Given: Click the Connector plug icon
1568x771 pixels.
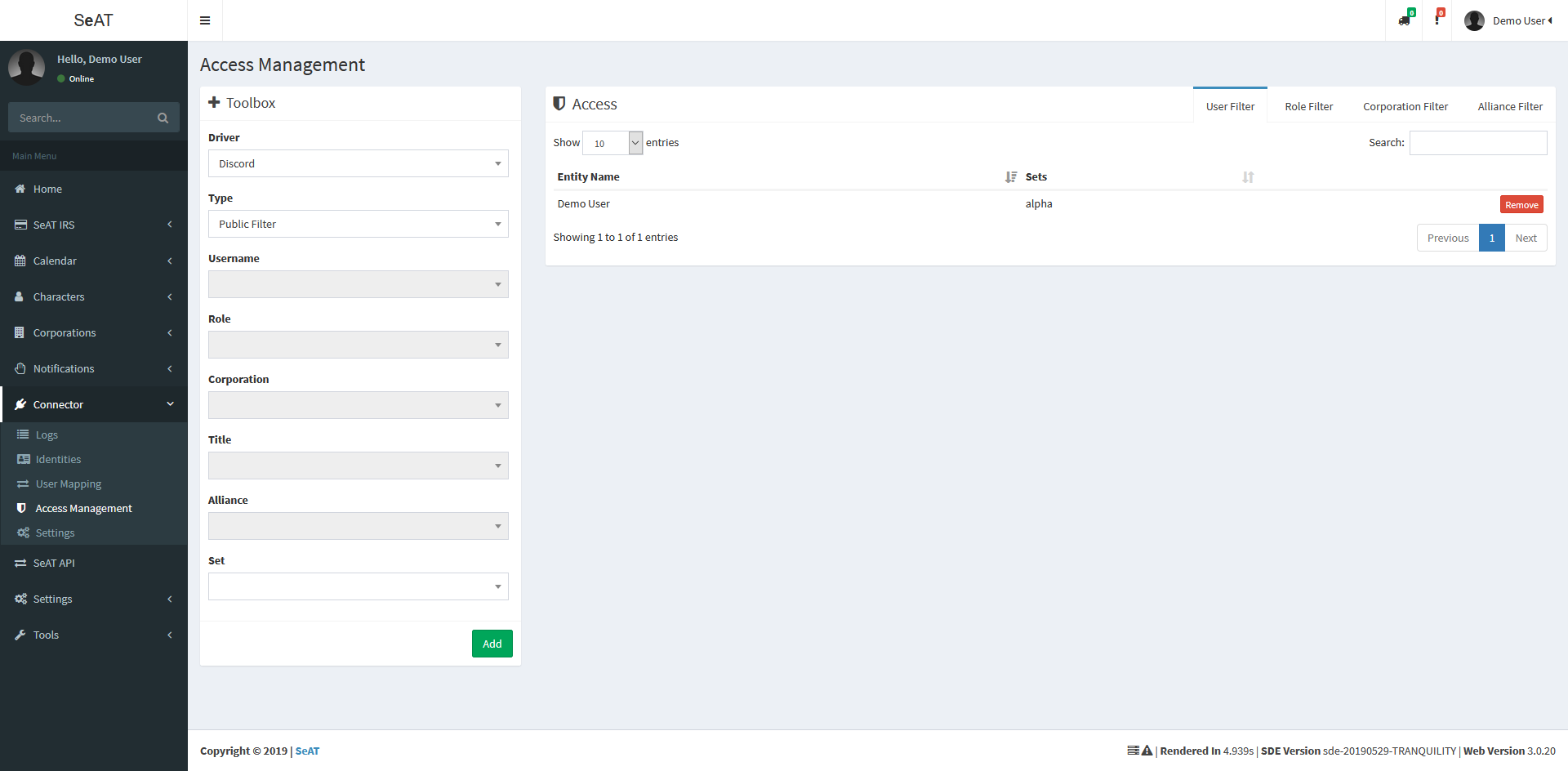Looking at the screenshot, I should [x=20, y=404].
